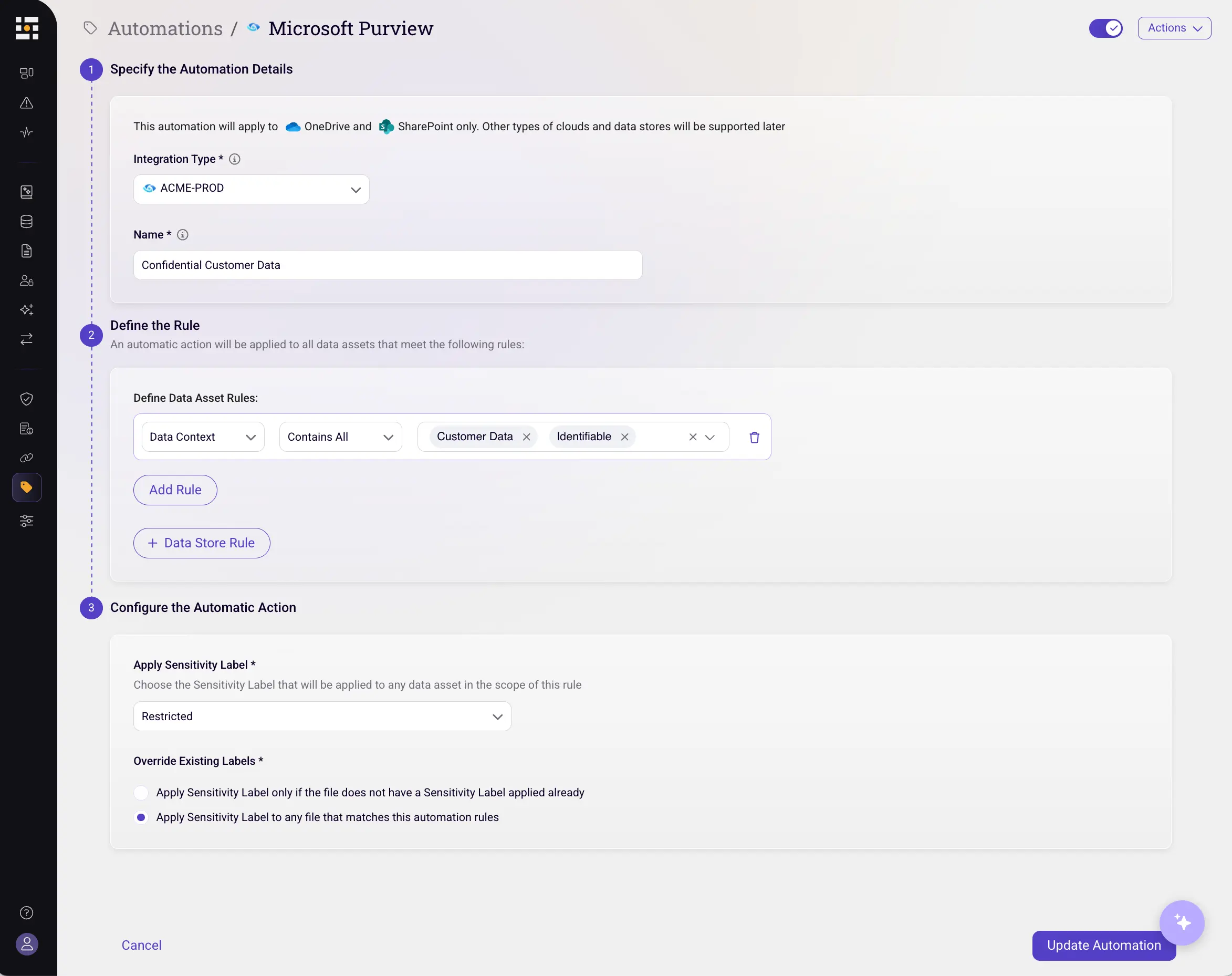1232x976 pixels.
Task: Open the Contains All operator dropdown
Action: 340,437
